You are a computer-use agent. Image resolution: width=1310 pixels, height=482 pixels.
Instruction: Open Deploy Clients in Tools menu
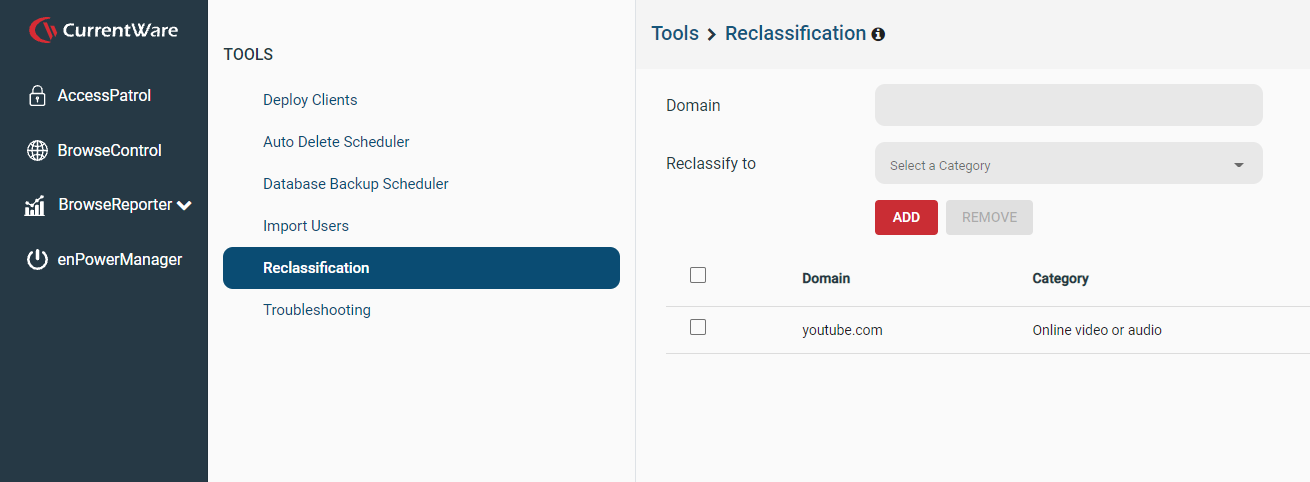pos(310,100)
